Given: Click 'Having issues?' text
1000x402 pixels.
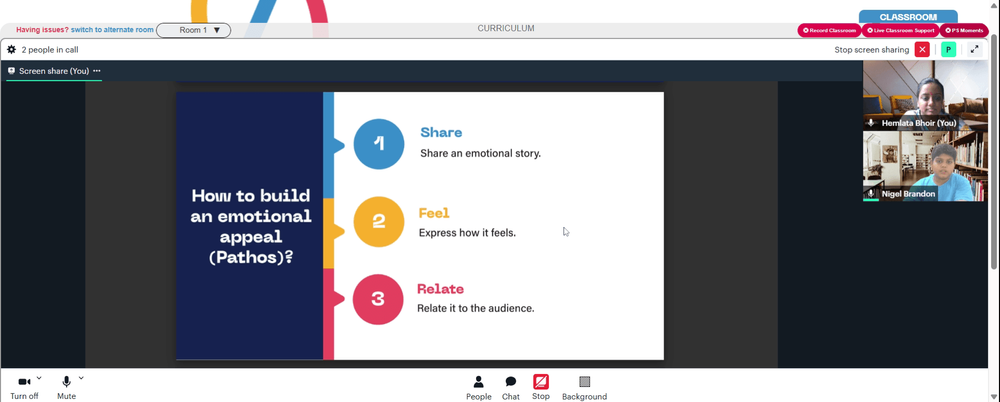Looking at the screenshot, I should point(42,30).
